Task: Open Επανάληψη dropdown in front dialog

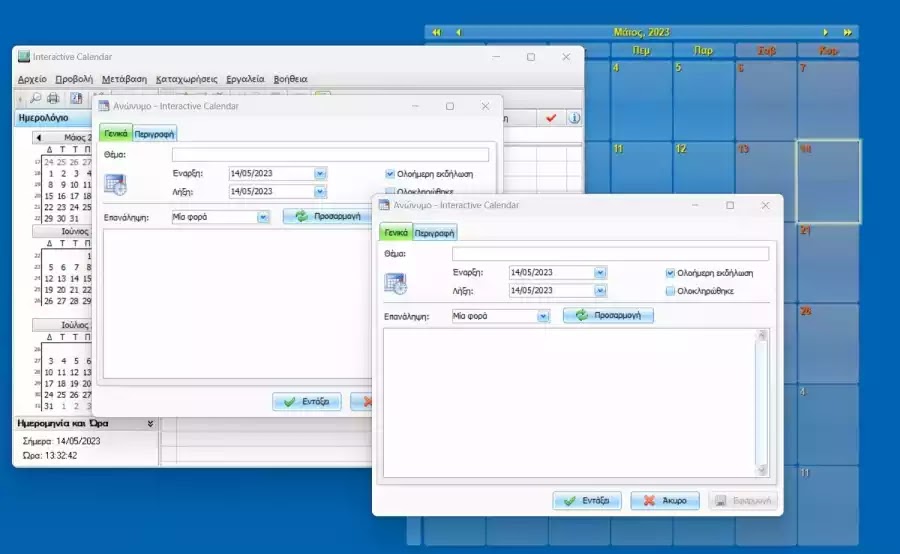Action: pos(543,316)
